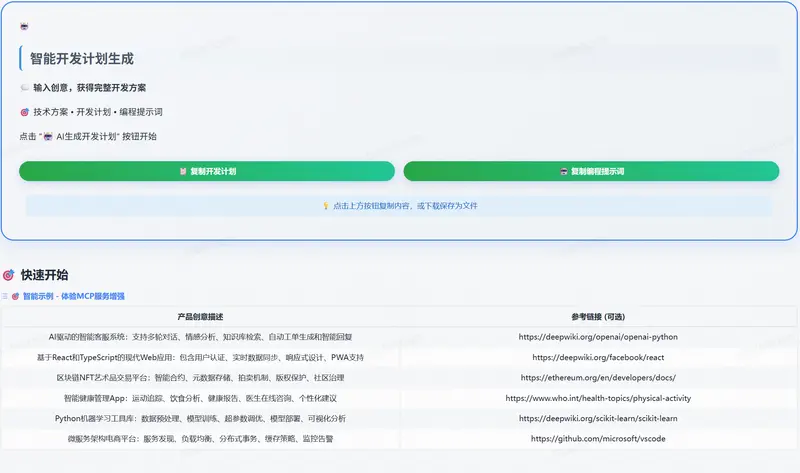Click the robot icon at the panel top
Image resolution: width=800 pixels, height=473 pixels.
pyautogui.click(x=24, y=26)
